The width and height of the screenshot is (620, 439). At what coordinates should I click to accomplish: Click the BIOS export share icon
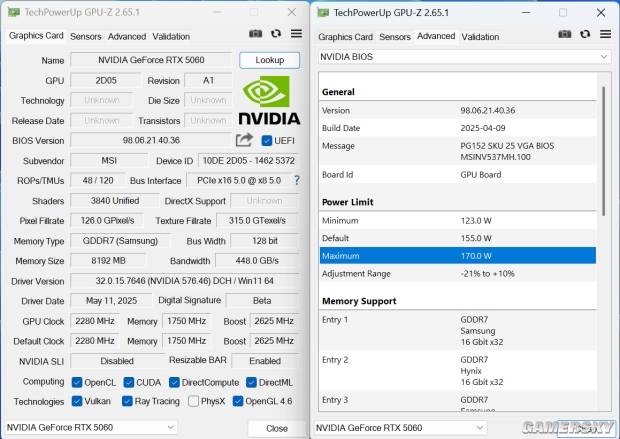tap(244, 140)
